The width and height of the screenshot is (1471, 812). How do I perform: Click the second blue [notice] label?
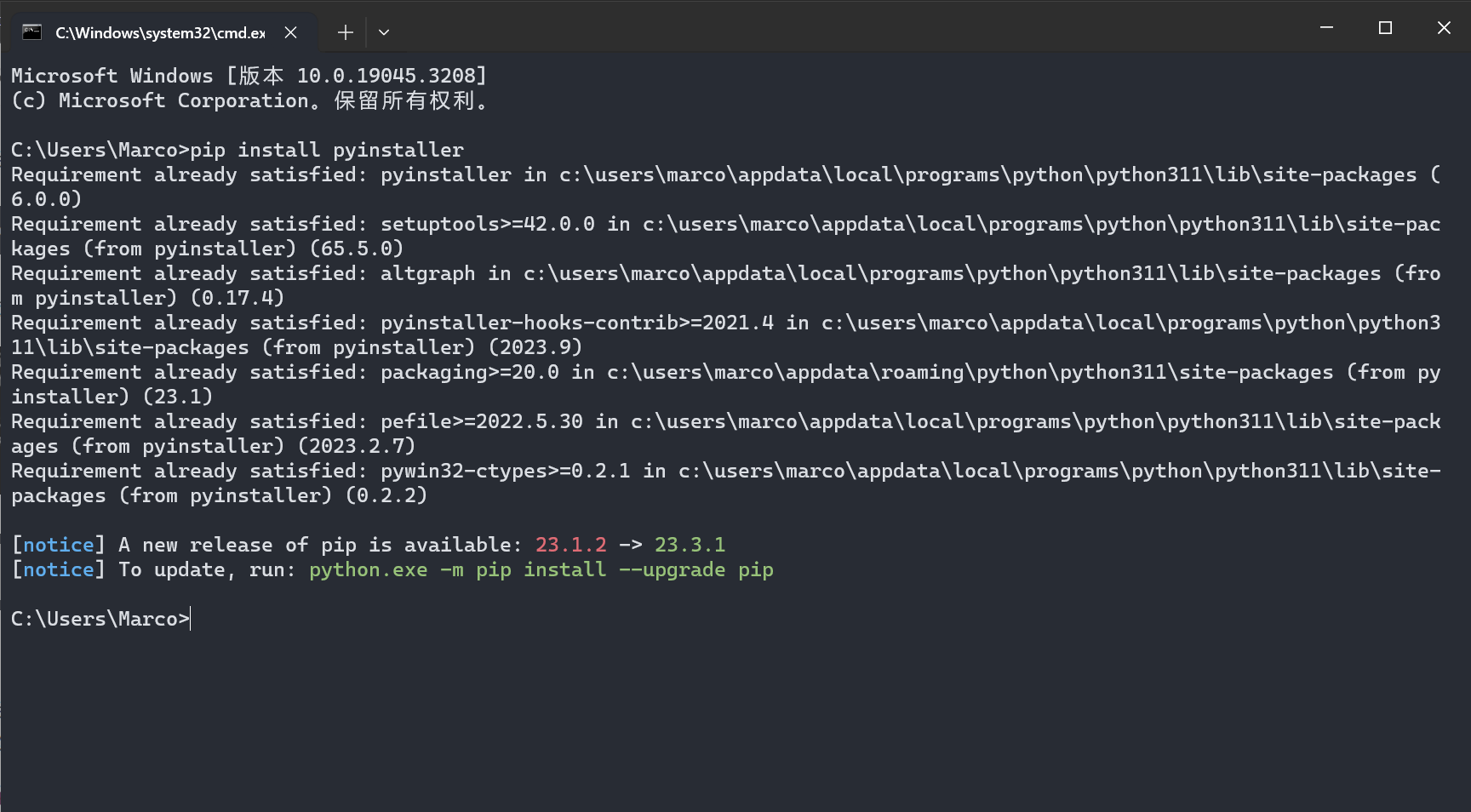coord(58,569)
